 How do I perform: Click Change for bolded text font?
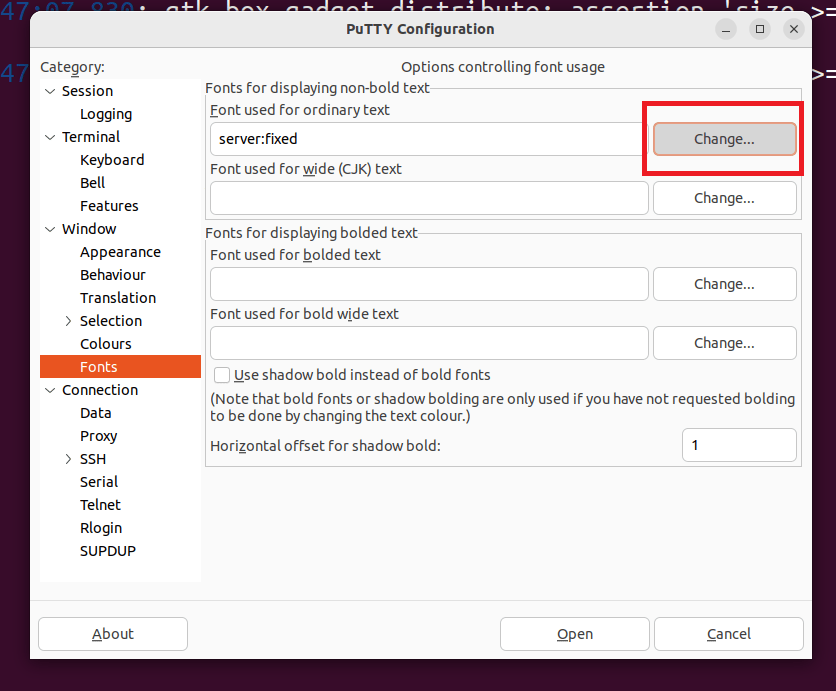click(x=725, y=284)
